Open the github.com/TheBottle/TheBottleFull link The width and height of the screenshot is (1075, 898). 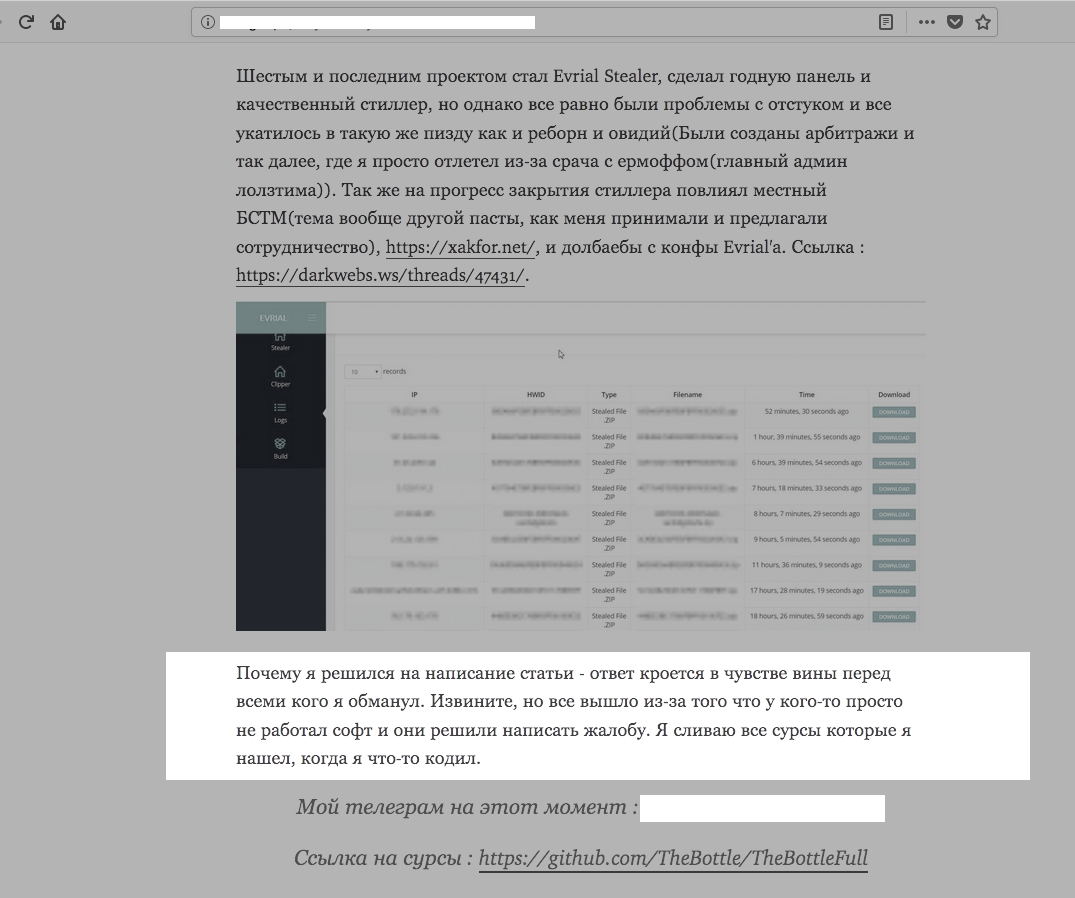[673, 858]
